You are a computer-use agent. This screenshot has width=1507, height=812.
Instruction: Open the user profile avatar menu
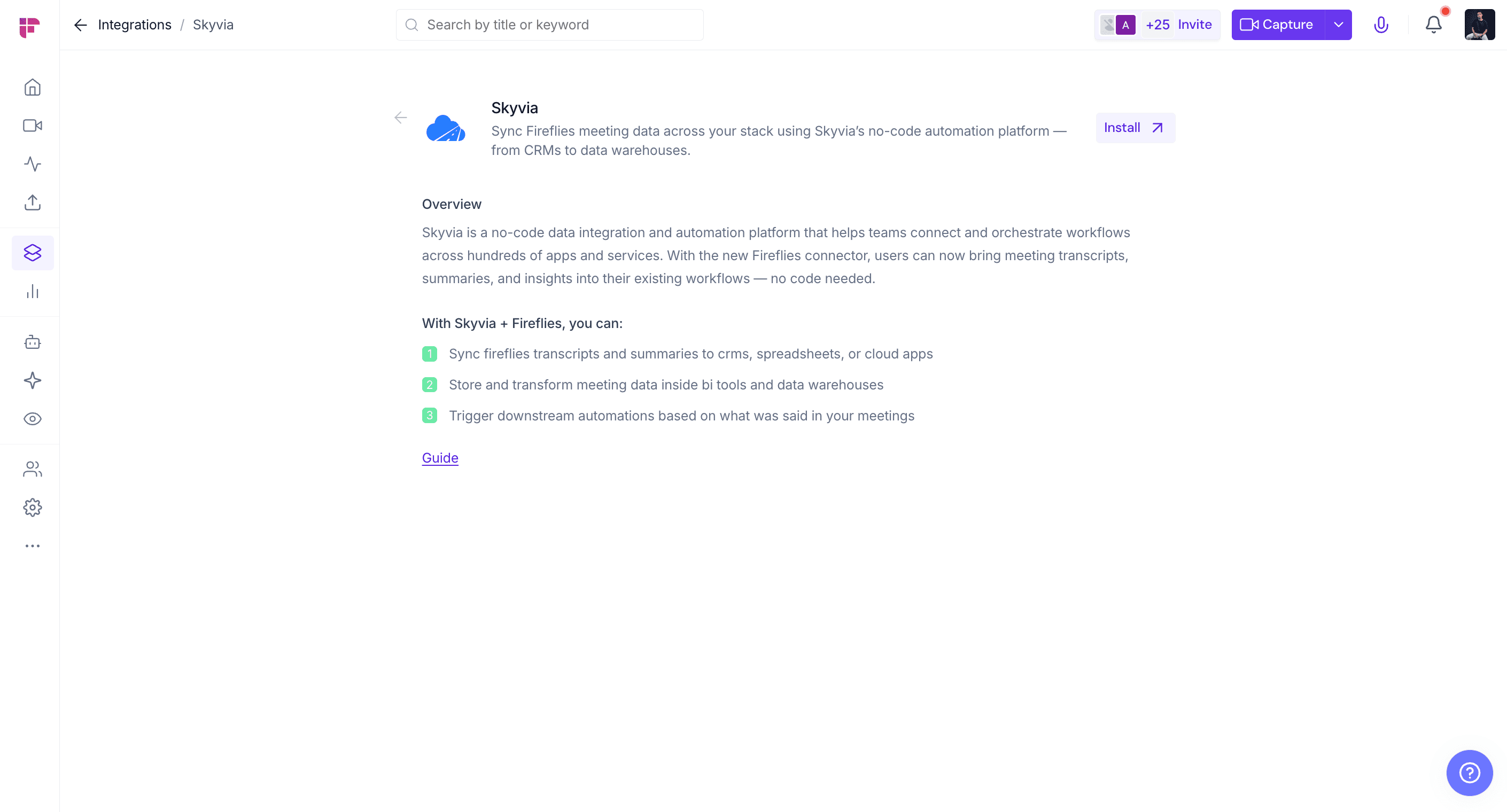tap(1479, 25)
